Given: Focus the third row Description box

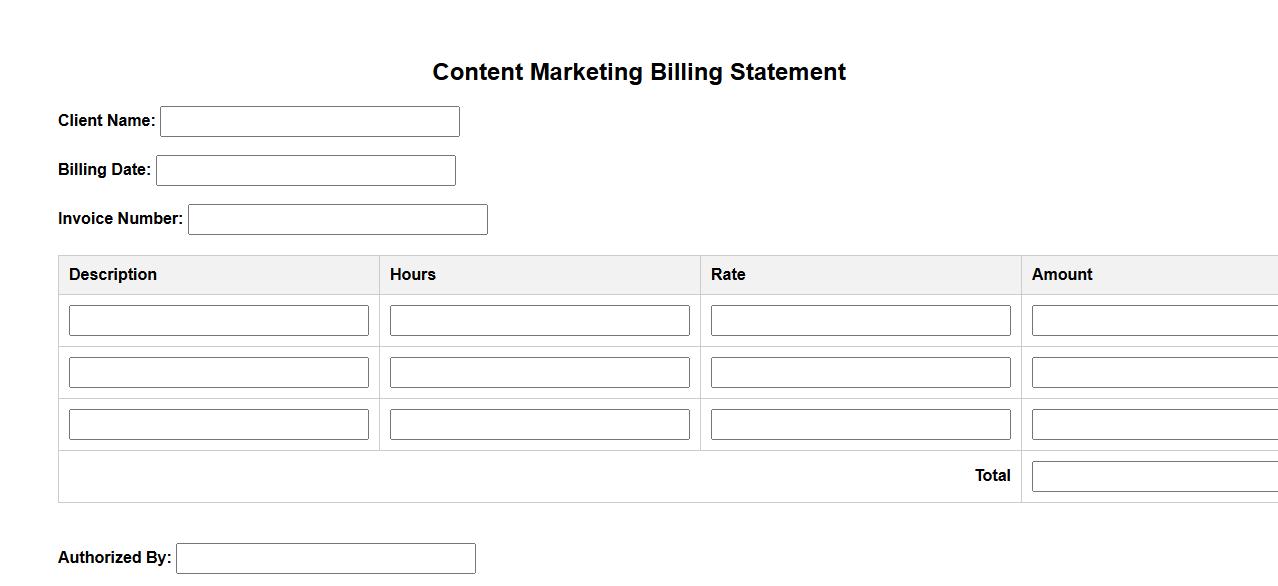Looking at the screenshot, I should tap(219, 424).
